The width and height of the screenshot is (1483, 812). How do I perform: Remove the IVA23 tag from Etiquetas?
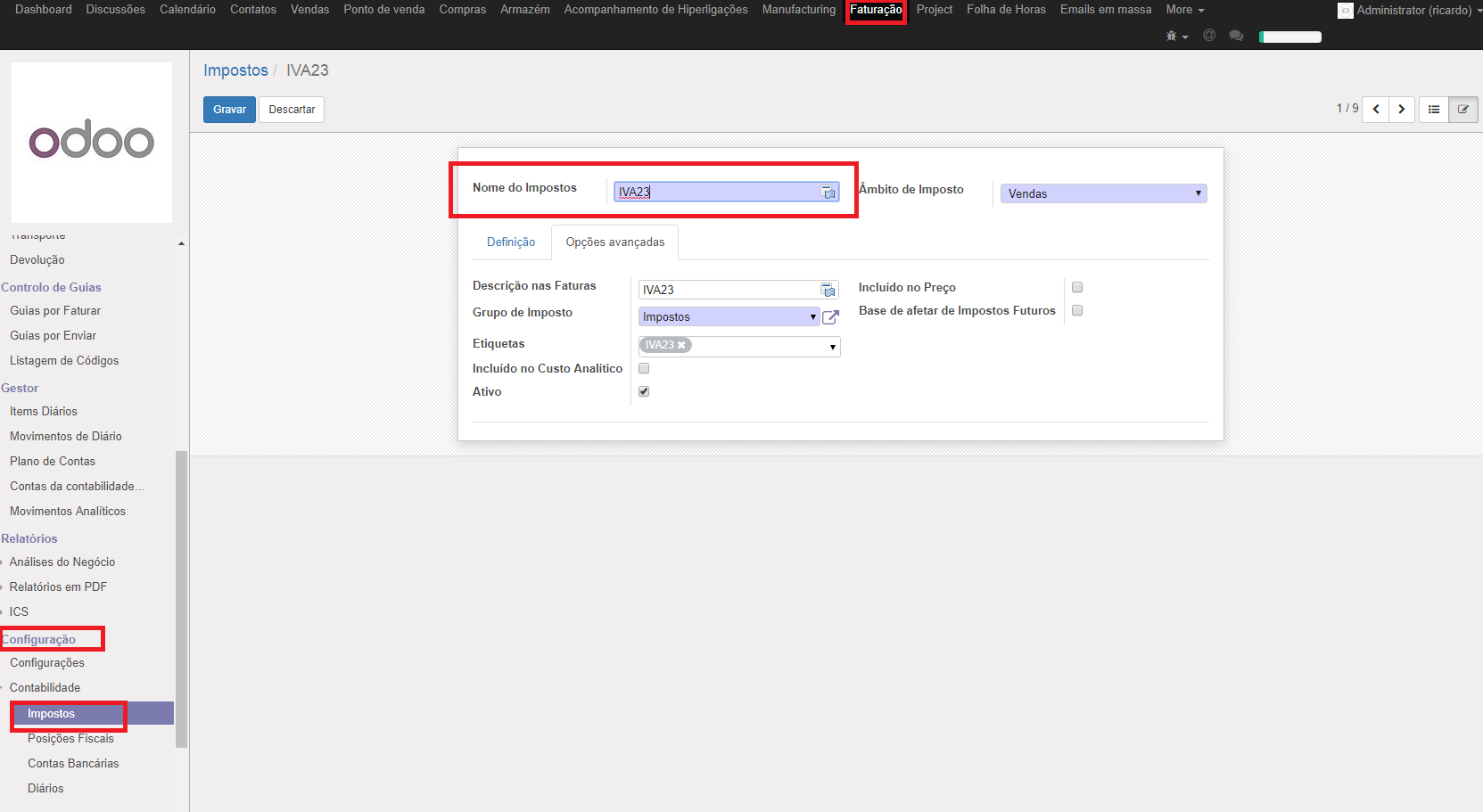pyautogui.click(x=681, y=345)
